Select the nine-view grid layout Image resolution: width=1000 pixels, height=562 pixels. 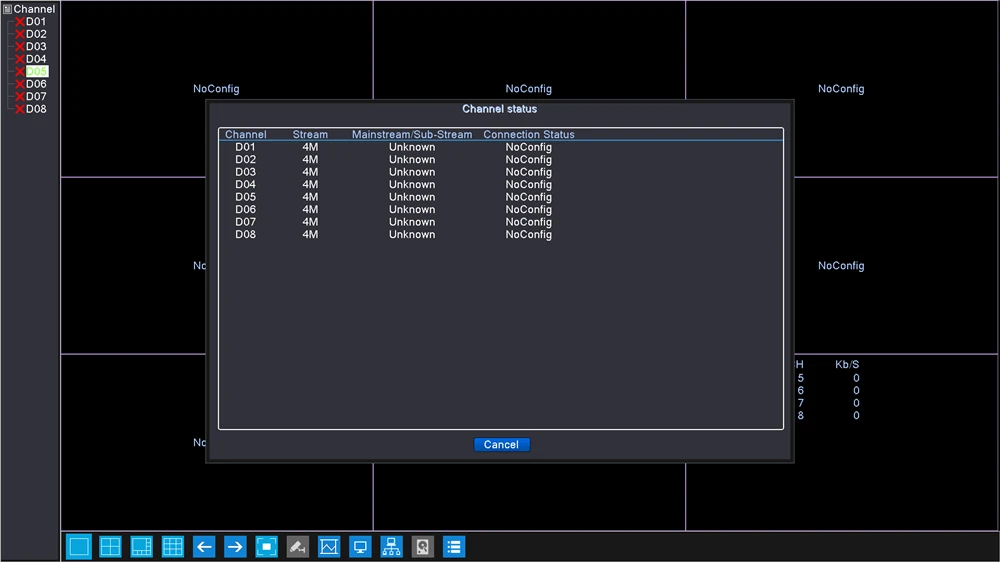pyautogui.click(x=173, y=547)
